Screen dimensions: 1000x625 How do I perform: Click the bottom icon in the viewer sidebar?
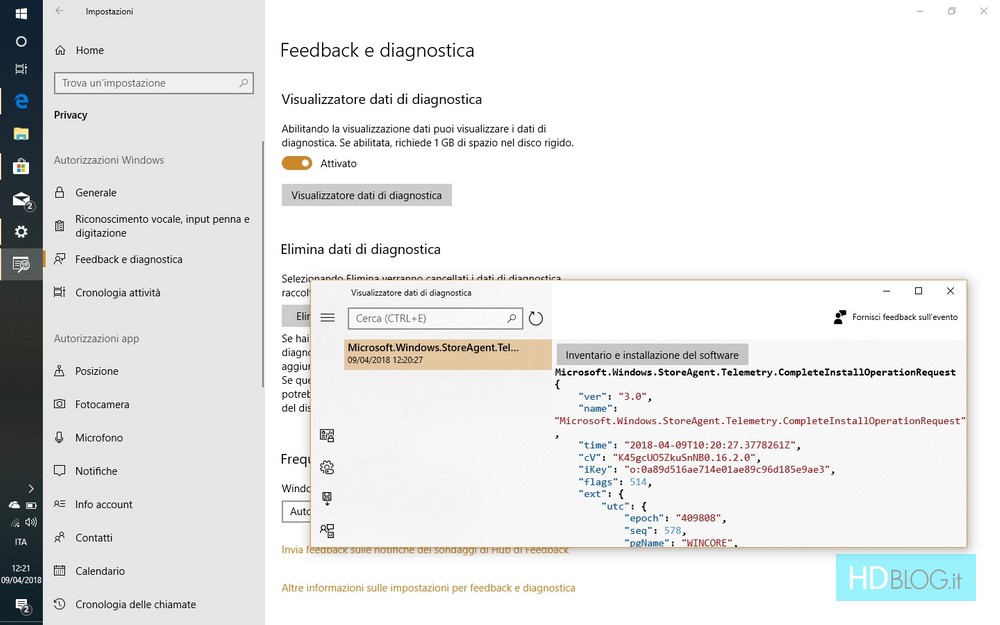(x=327, y=530)
